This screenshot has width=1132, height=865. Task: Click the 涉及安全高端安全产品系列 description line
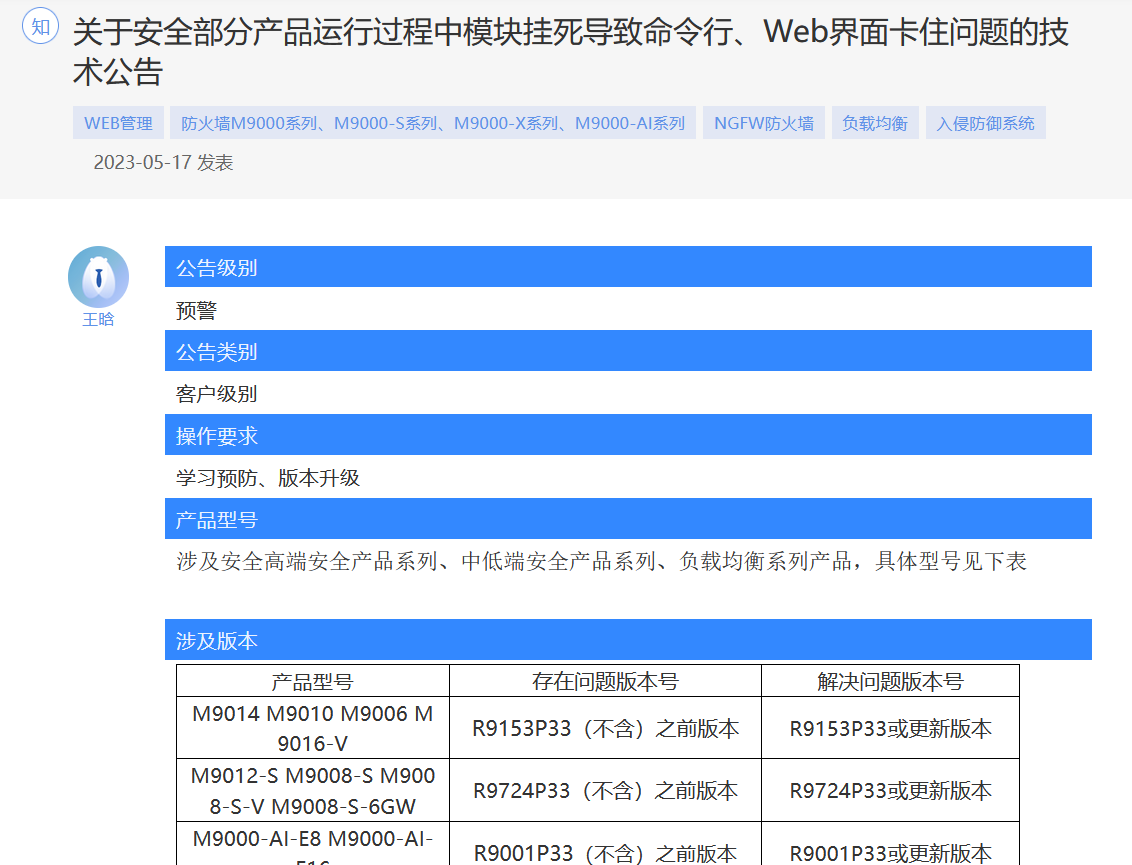pyautogui.click(x=601, y=561)
